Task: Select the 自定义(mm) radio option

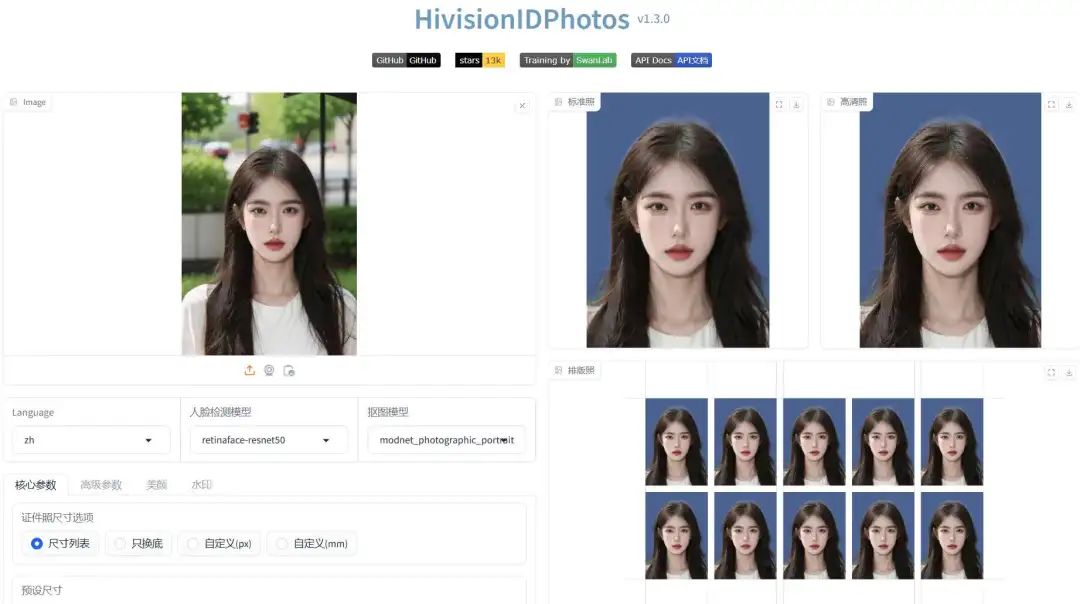Action: pyautogui.click(x=311, y=543)
